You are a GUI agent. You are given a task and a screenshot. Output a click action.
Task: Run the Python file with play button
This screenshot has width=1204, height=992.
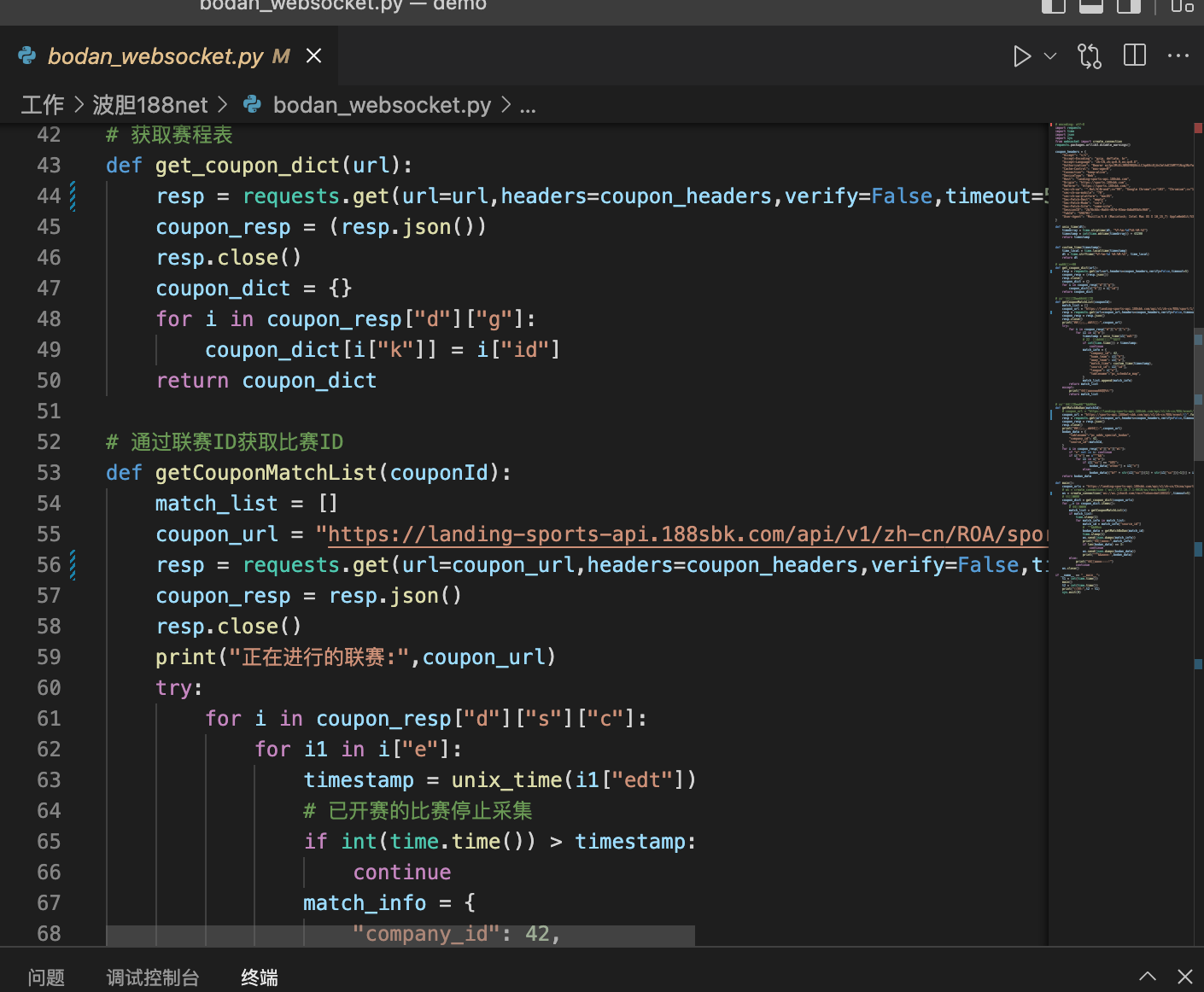tap(1021, 56)
